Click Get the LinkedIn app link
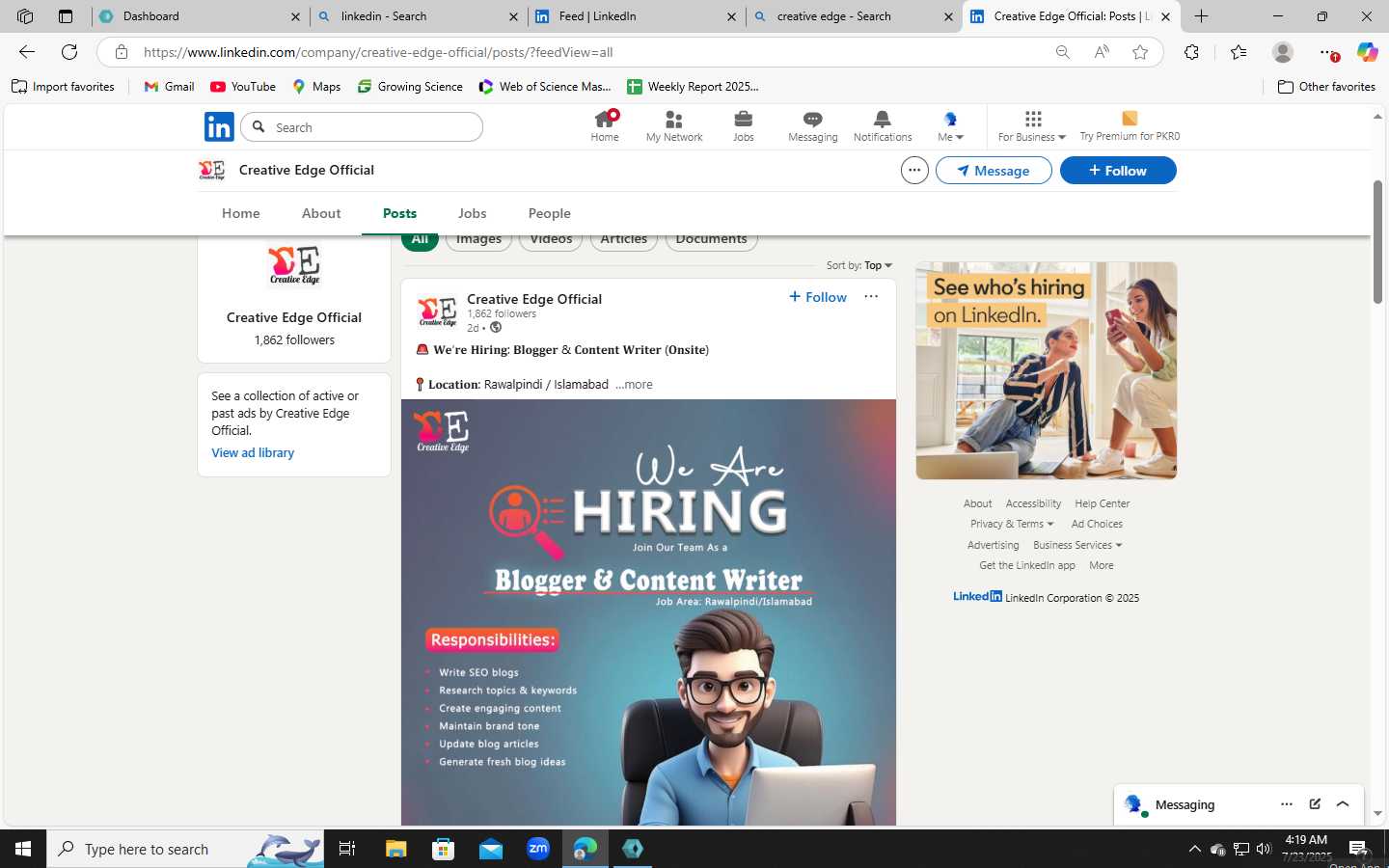This screenshot has height=868, width=1389. pyautogui.click(x=1026, y=565)
